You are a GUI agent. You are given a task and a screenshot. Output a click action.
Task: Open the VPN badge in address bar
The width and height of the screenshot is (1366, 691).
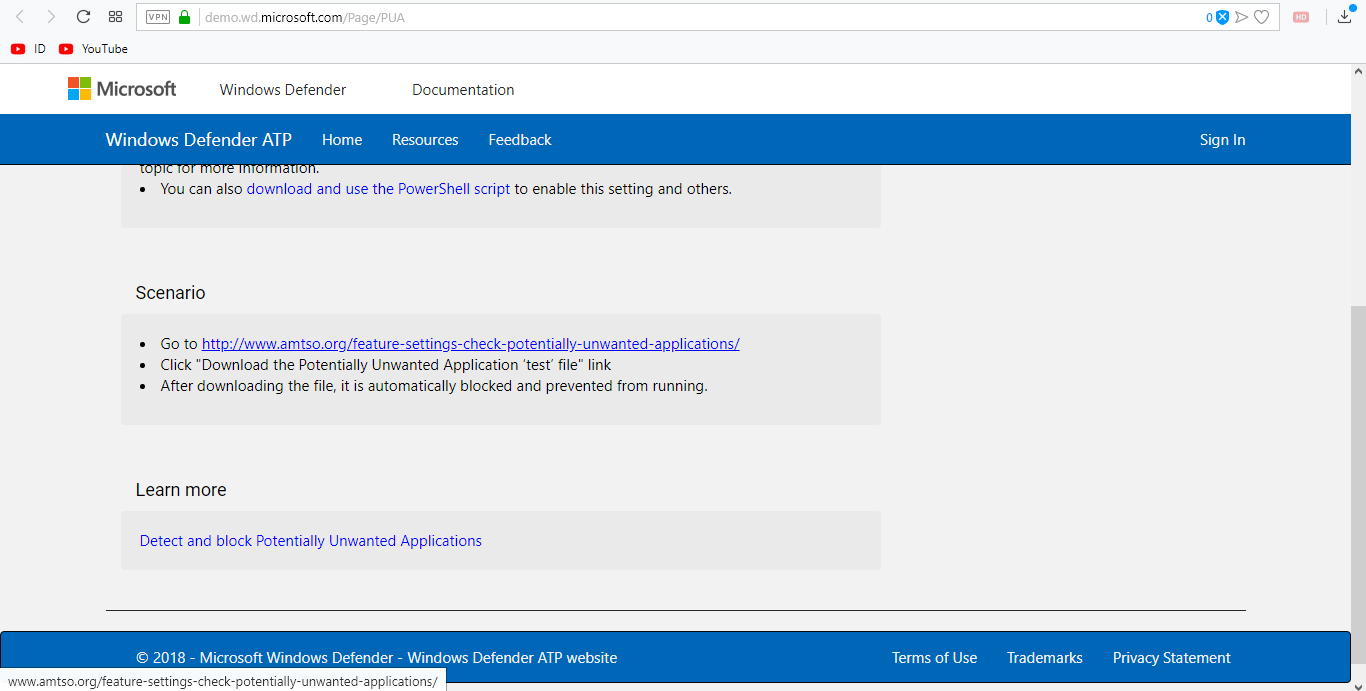157,17
